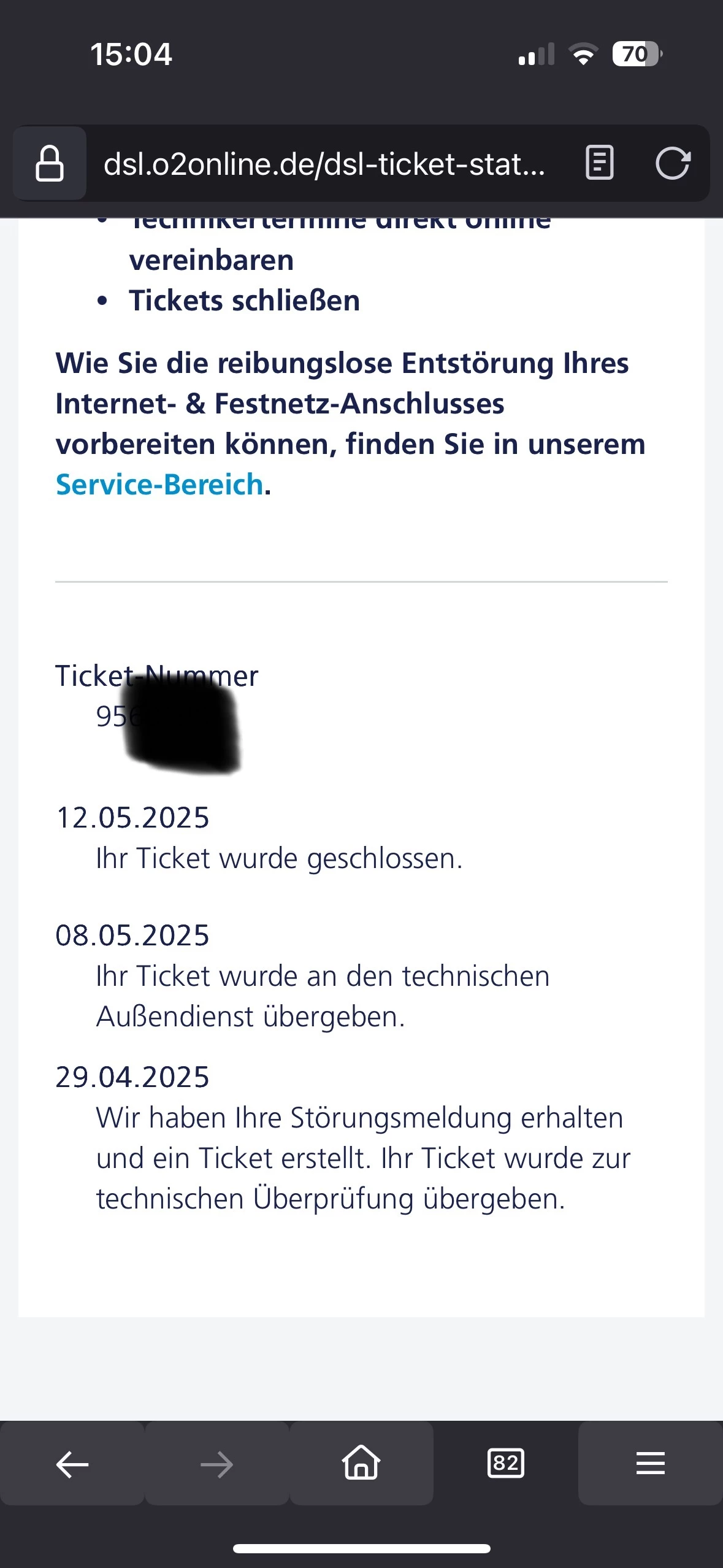Open reader view from the address bar

tap(599, 163)
